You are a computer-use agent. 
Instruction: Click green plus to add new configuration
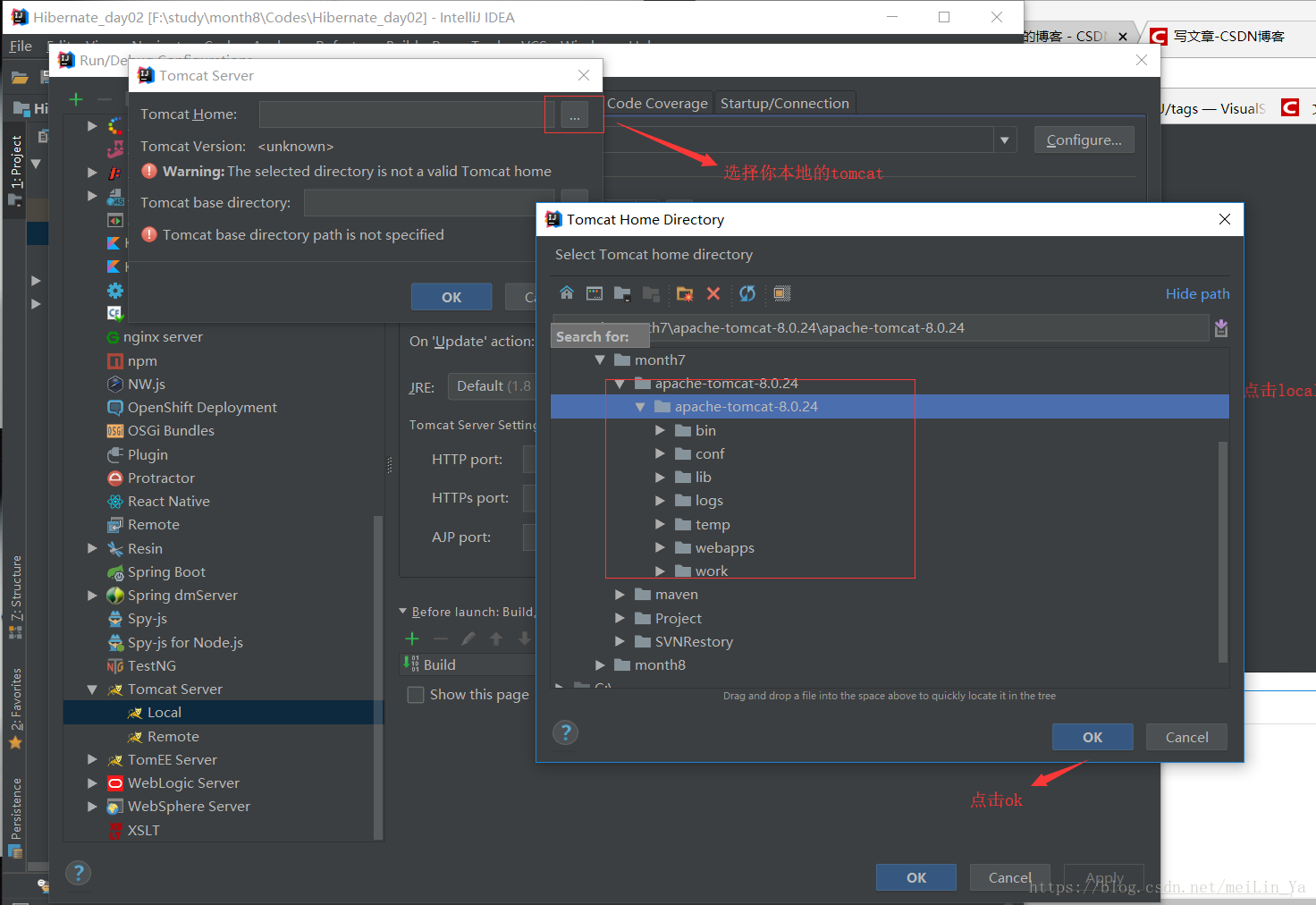(x=76, y=99)
